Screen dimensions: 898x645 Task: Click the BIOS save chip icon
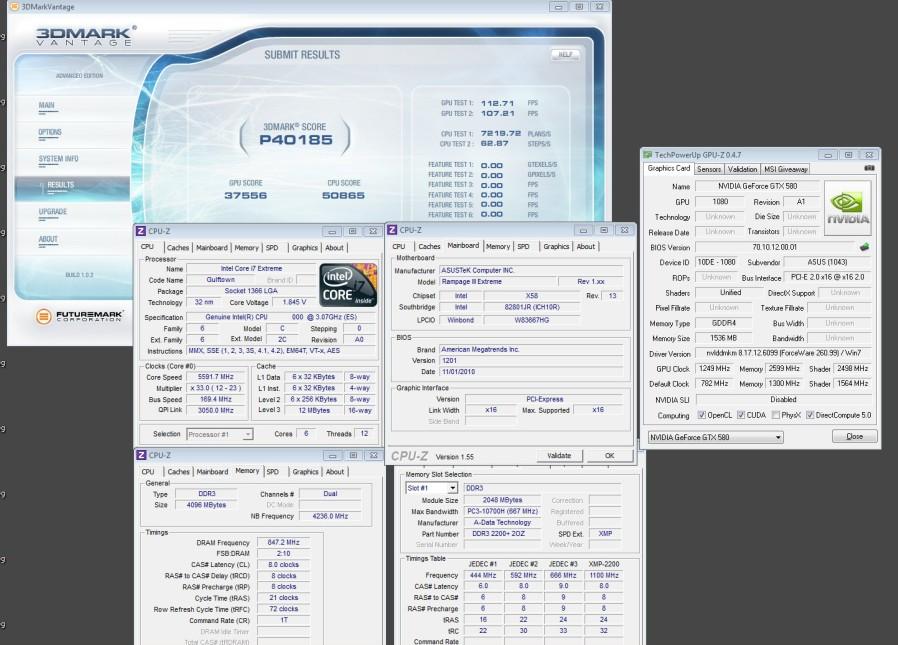864,247
